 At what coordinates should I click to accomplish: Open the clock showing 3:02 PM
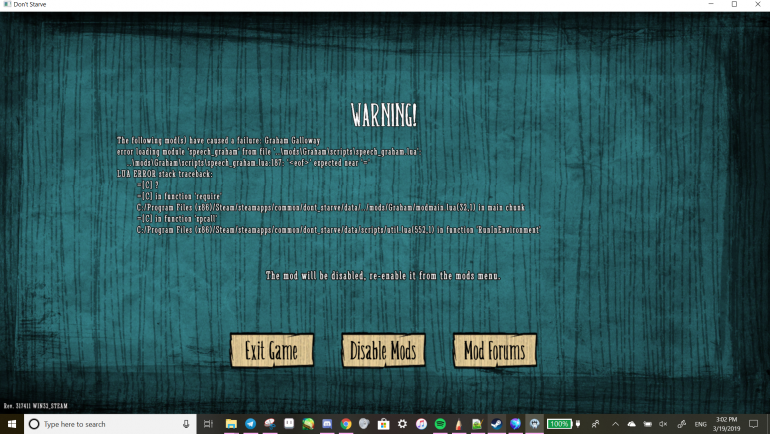[726, 424]
